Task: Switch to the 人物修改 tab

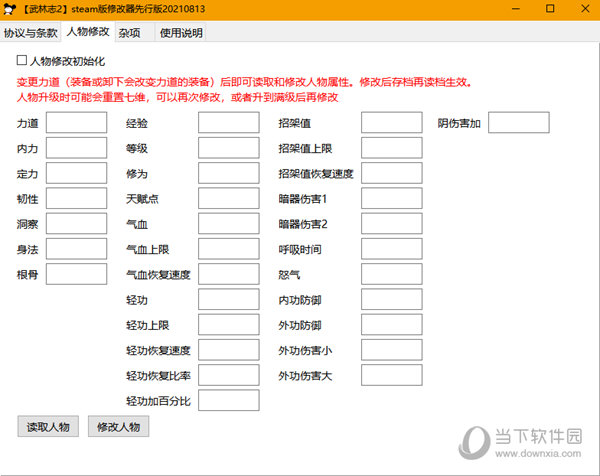Action: pyautogui.click(x=88, y=32)
